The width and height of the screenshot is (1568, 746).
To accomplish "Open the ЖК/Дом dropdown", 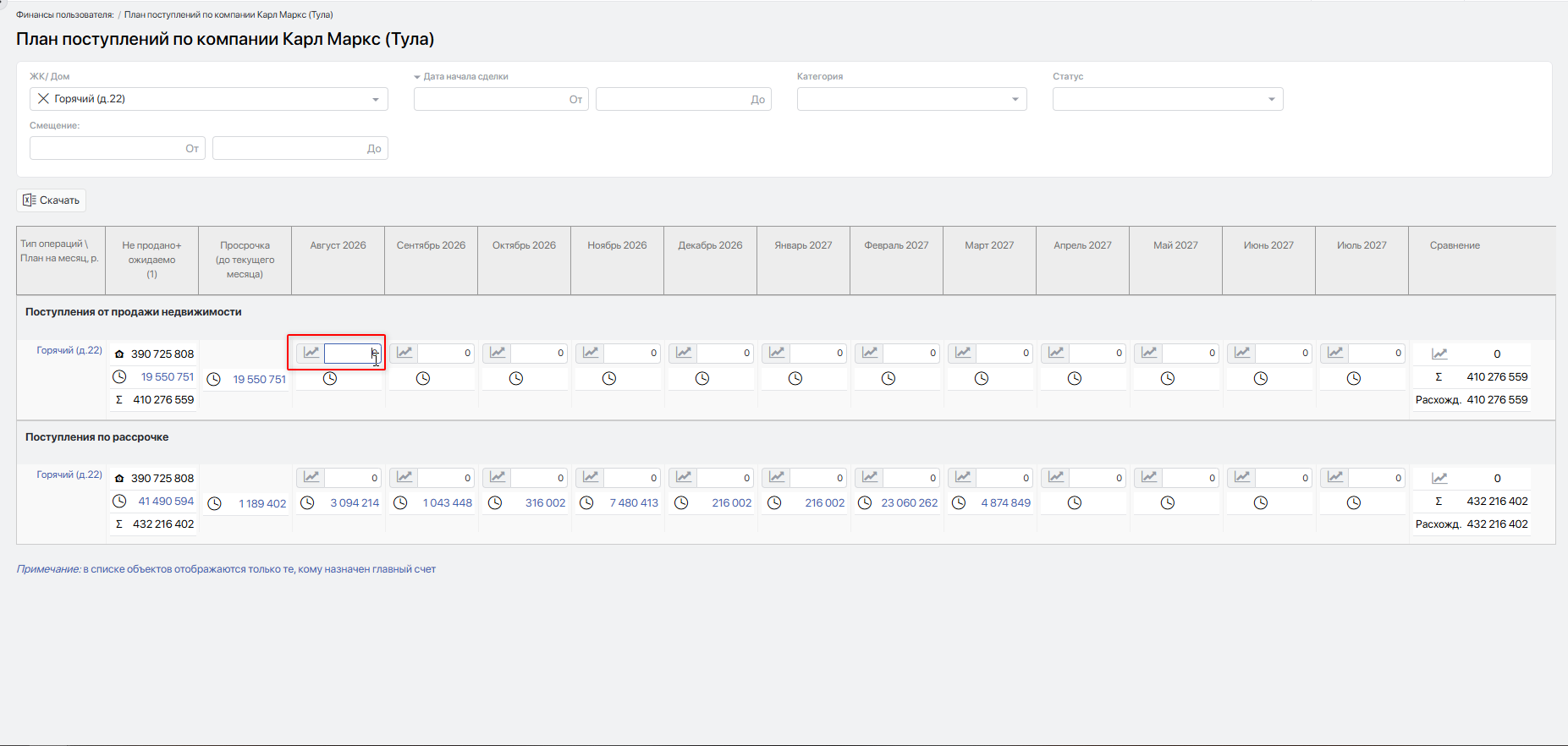I will (x=209, y=99).
